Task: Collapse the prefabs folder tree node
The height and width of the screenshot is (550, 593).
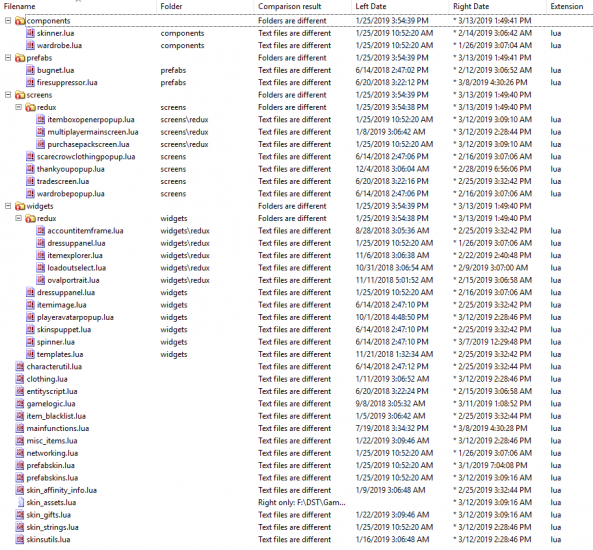Action: tap(8, 58)
